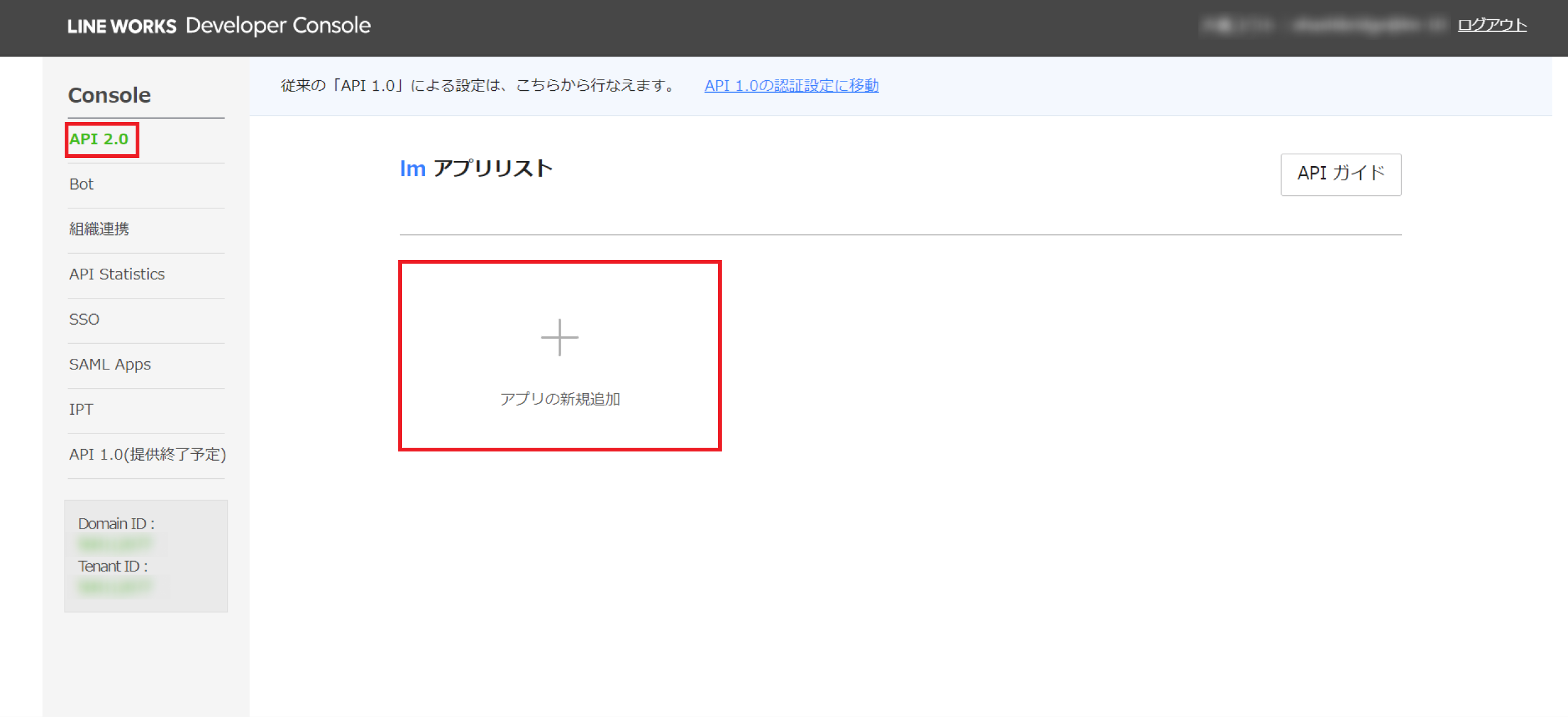Click the Console sidebar heading

click(110, 95)
